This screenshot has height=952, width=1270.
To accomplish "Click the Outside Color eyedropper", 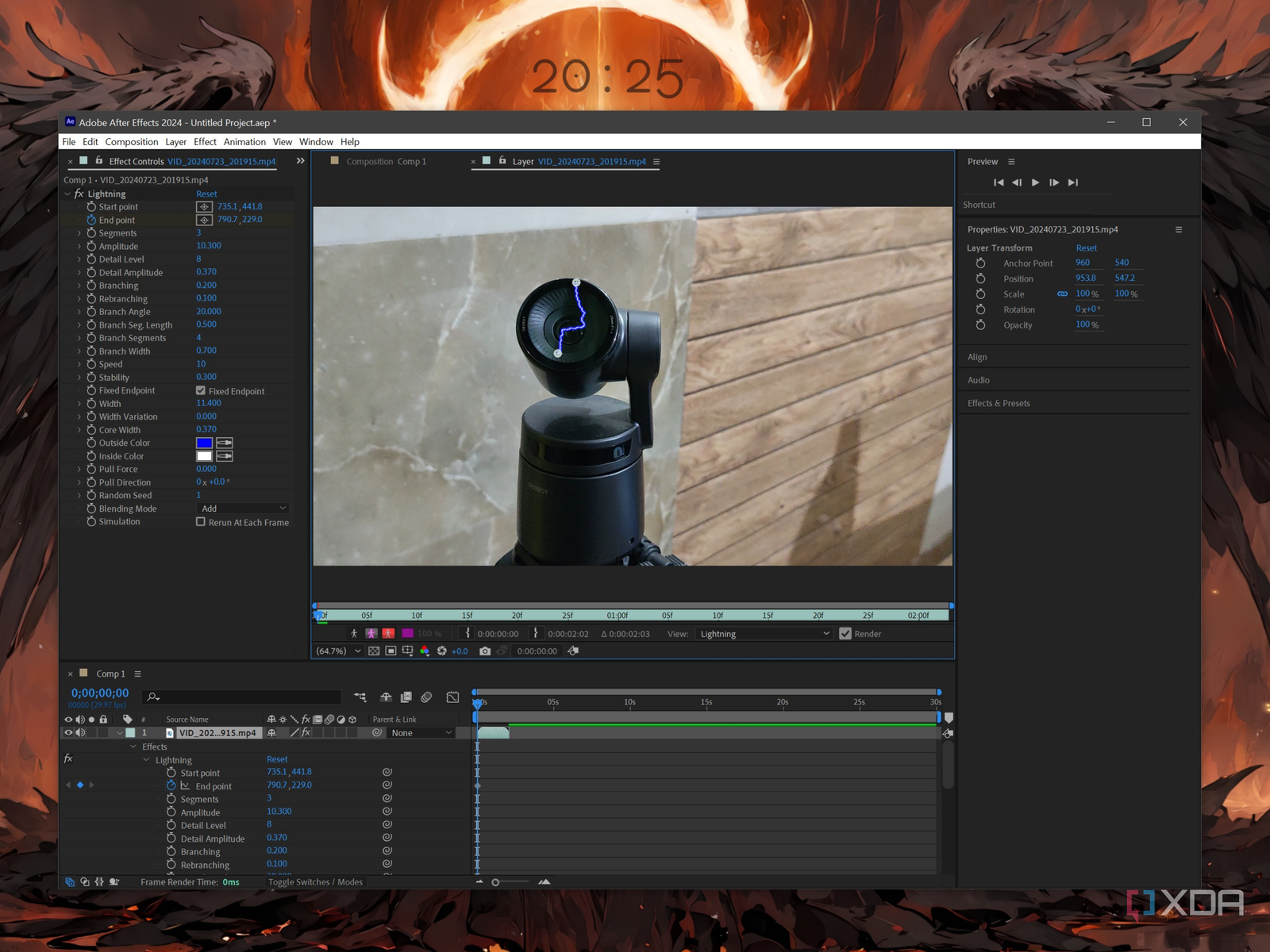I will point(225,443).
